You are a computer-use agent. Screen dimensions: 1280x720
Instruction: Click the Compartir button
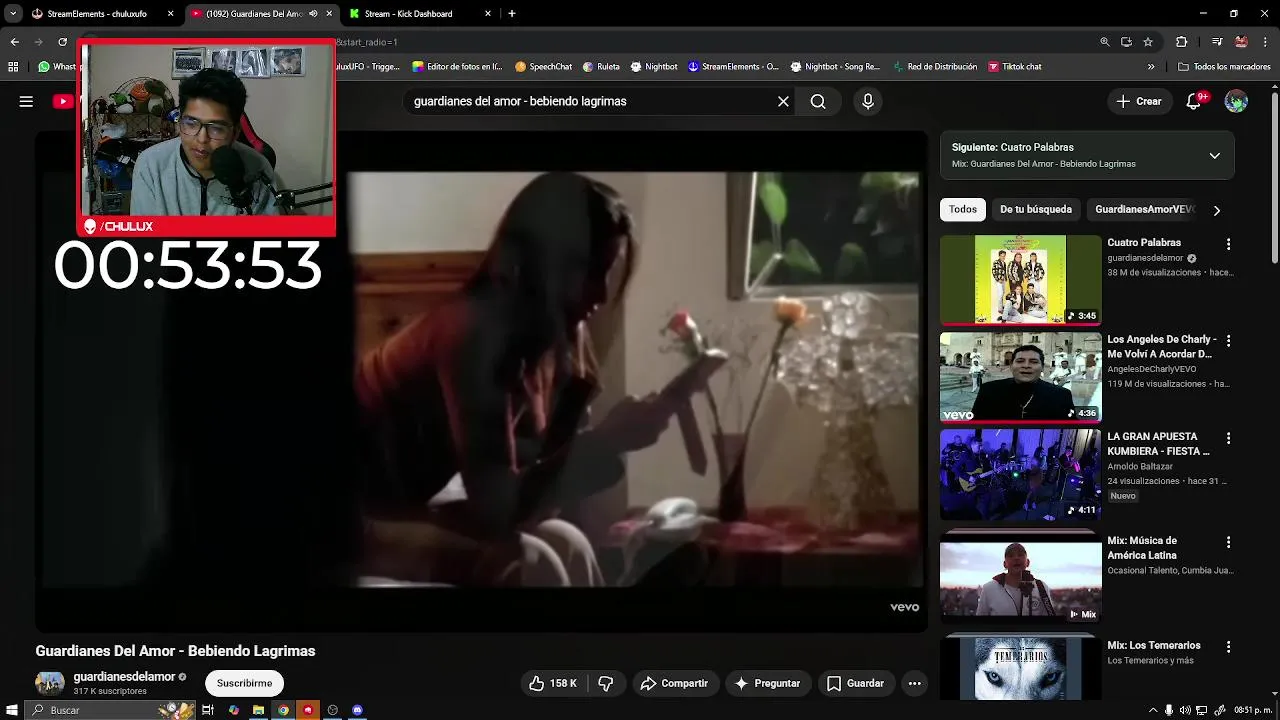tap(674, 683)
